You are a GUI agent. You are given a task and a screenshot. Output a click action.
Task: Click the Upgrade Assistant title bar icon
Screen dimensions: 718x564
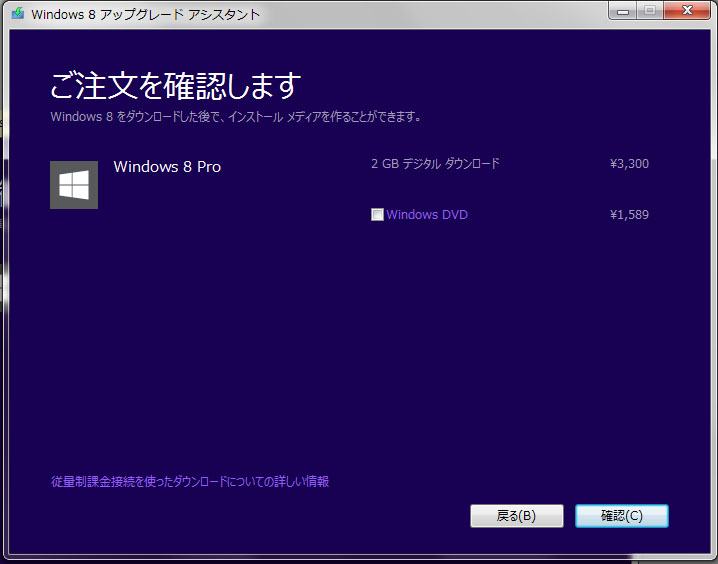[x=18, y=13]
